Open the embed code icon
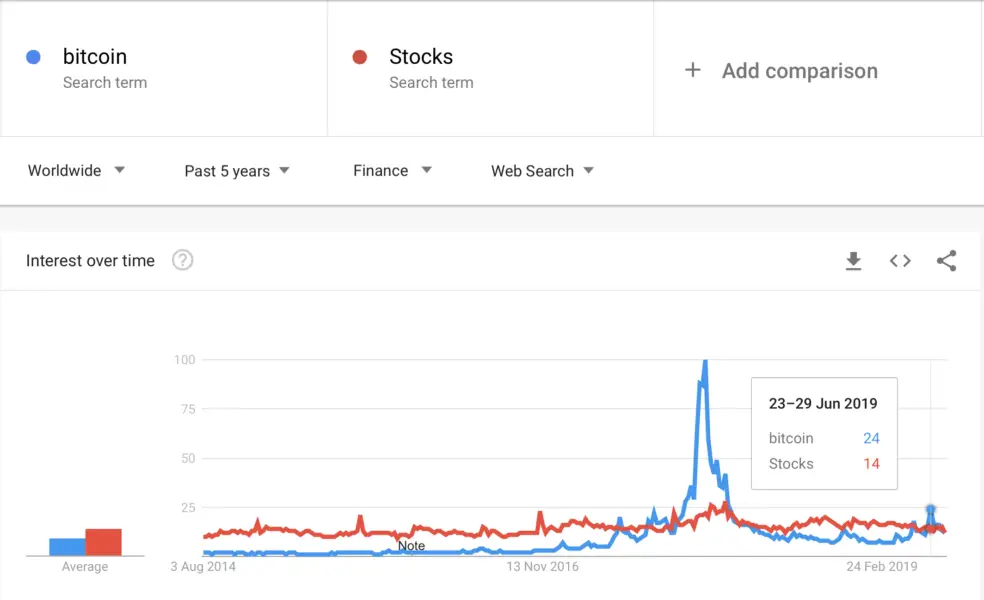The width and height of the screenshot is (984, 600). point(900,261)
